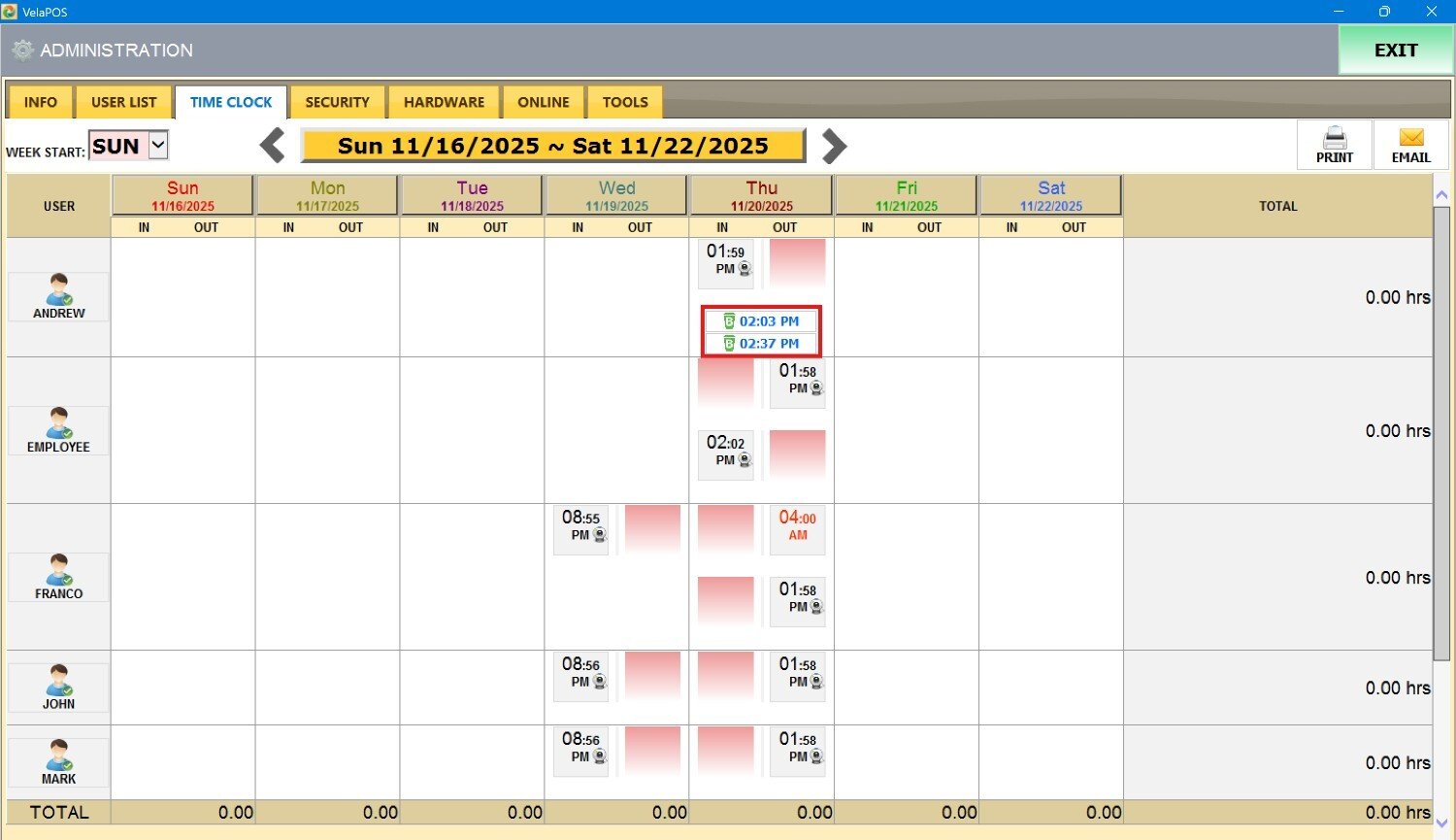
Task: Advance to next week arrow
Action: [x=834, y=146]
